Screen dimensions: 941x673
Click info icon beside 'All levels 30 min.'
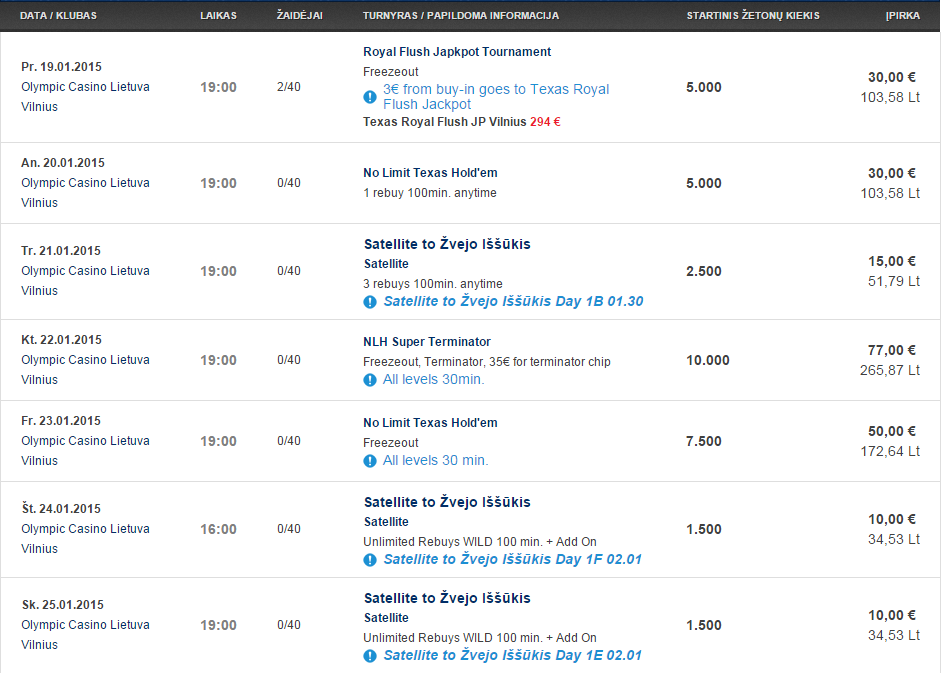pos(370,461)
